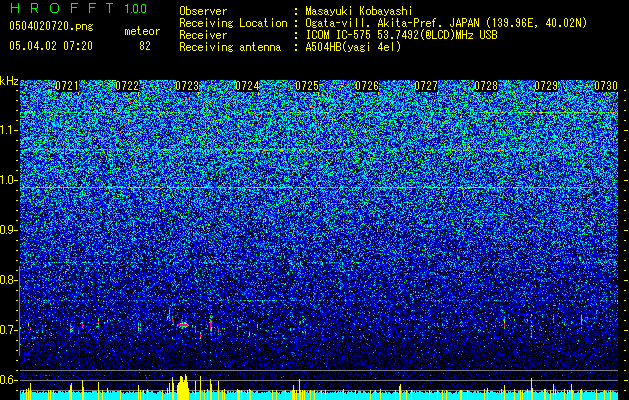
Task: Click the Ogata-vill. Akita-Pref. JAPAN location text
Action: click(x=446, y=23)
